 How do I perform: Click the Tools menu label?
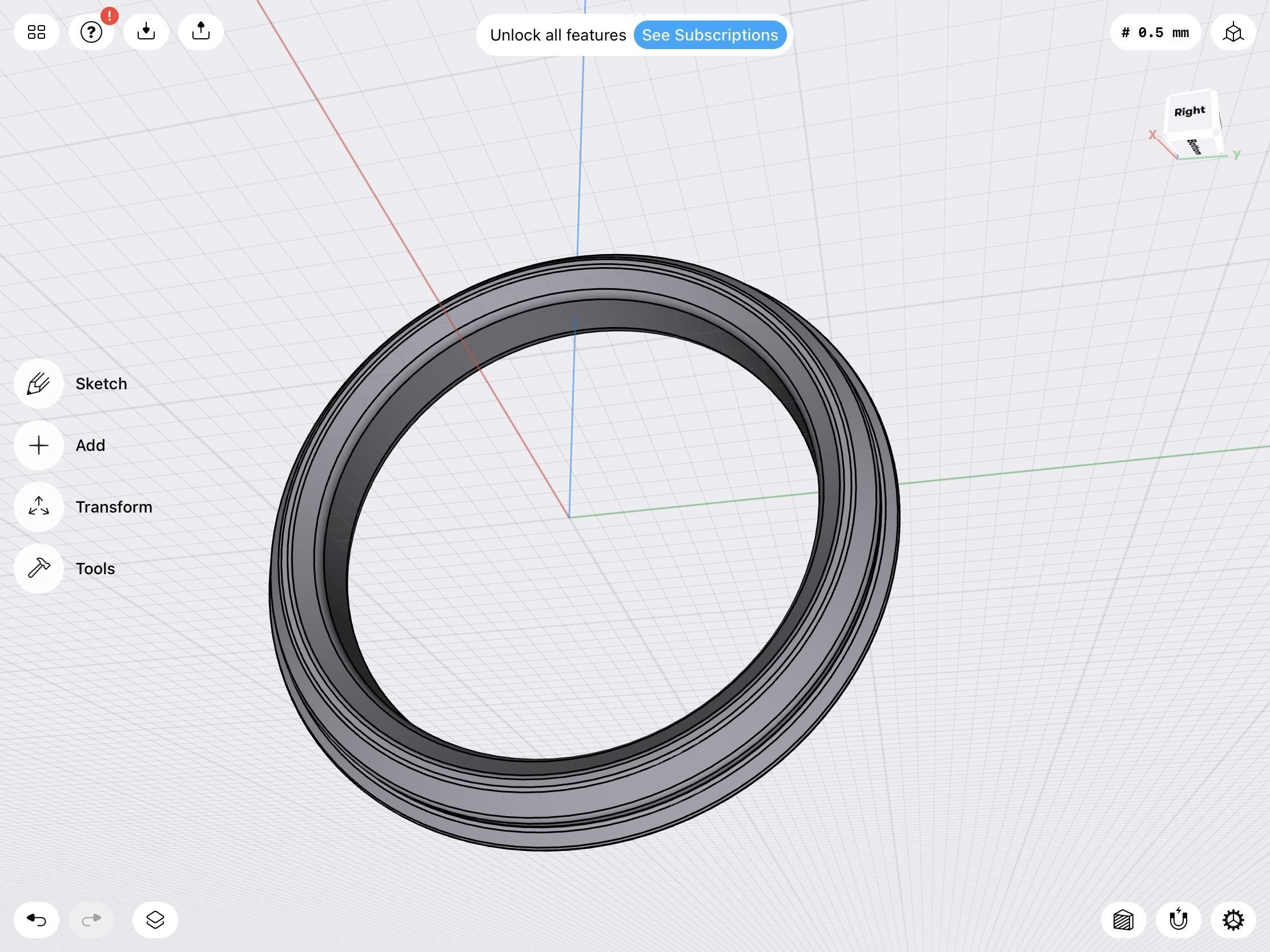(x=95, y=568)
